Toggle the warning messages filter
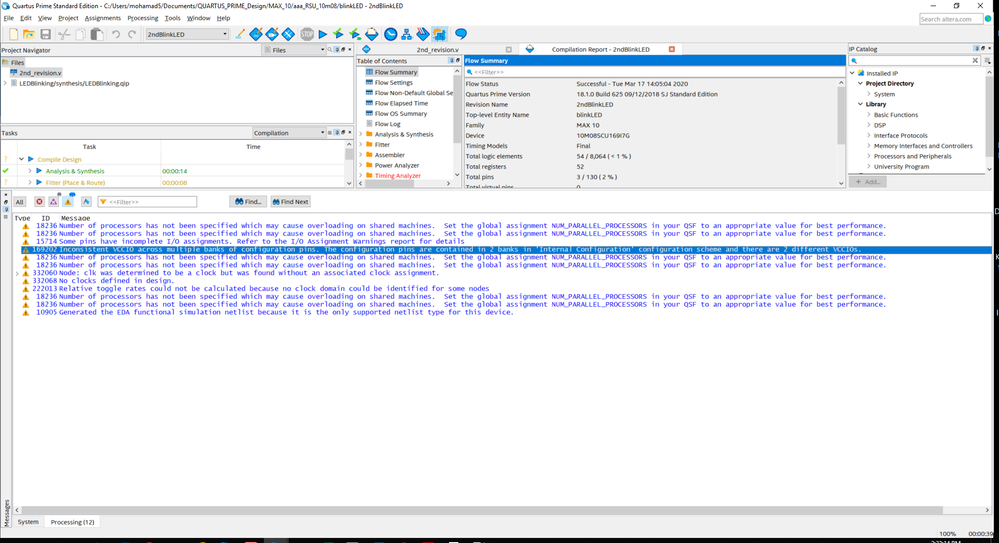Image resolution: width=999 pixels, height=543 pixels. (x=69, y=202)
